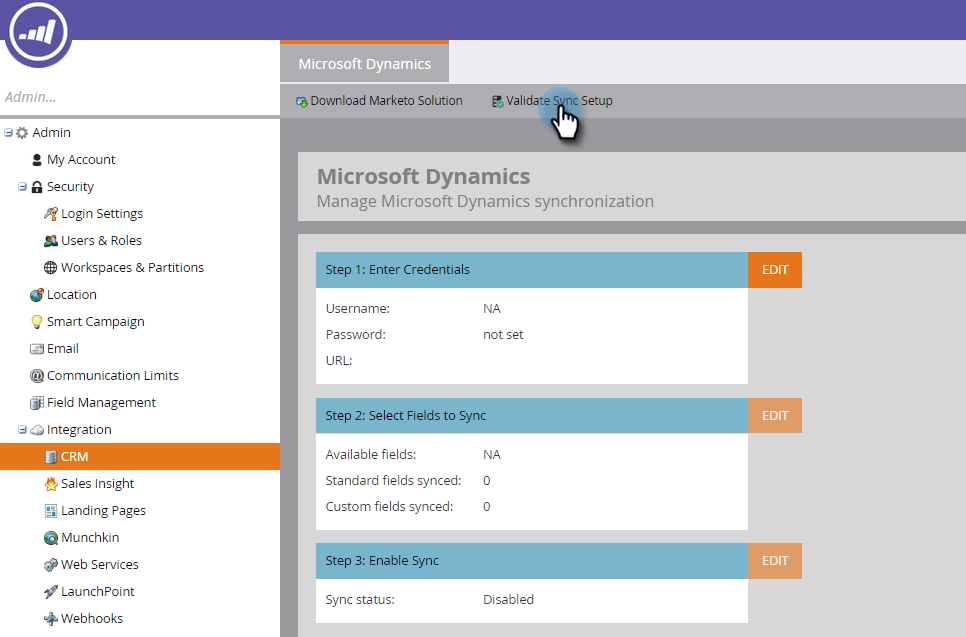Open Sales Insight
Screen dimensions: 966x637
97,484
